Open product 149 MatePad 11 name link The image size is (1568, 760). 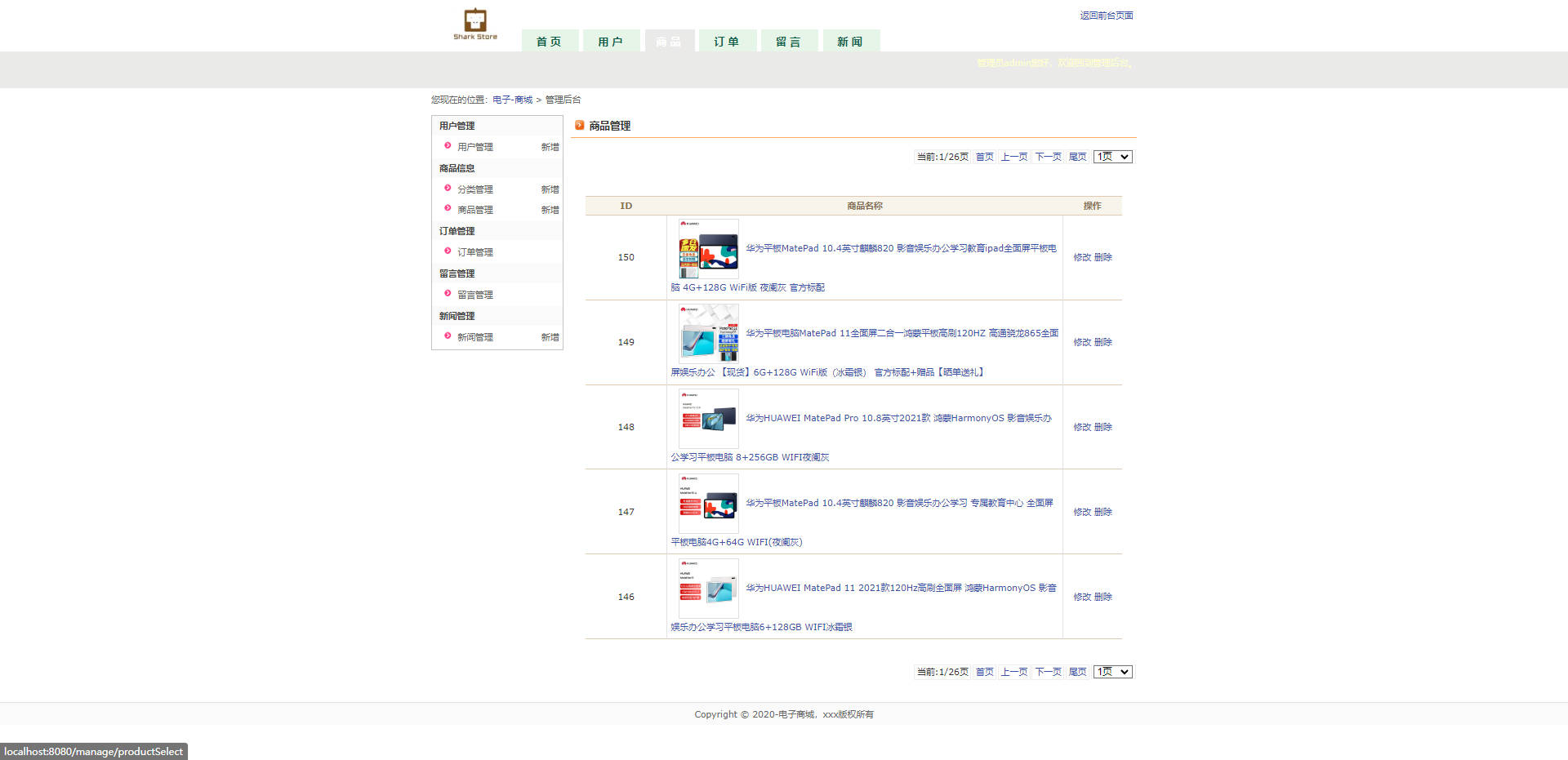click(x=902, y=333)
